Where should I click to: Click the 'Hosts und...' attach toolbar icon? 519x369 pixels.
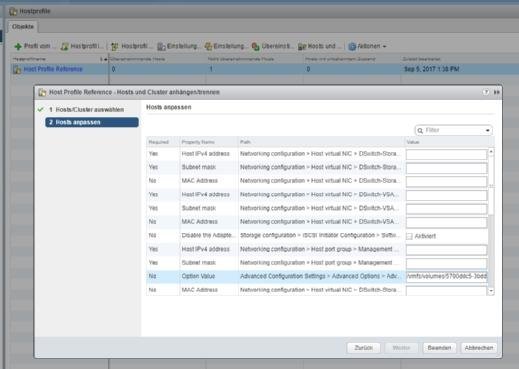(x=302, y=46)
